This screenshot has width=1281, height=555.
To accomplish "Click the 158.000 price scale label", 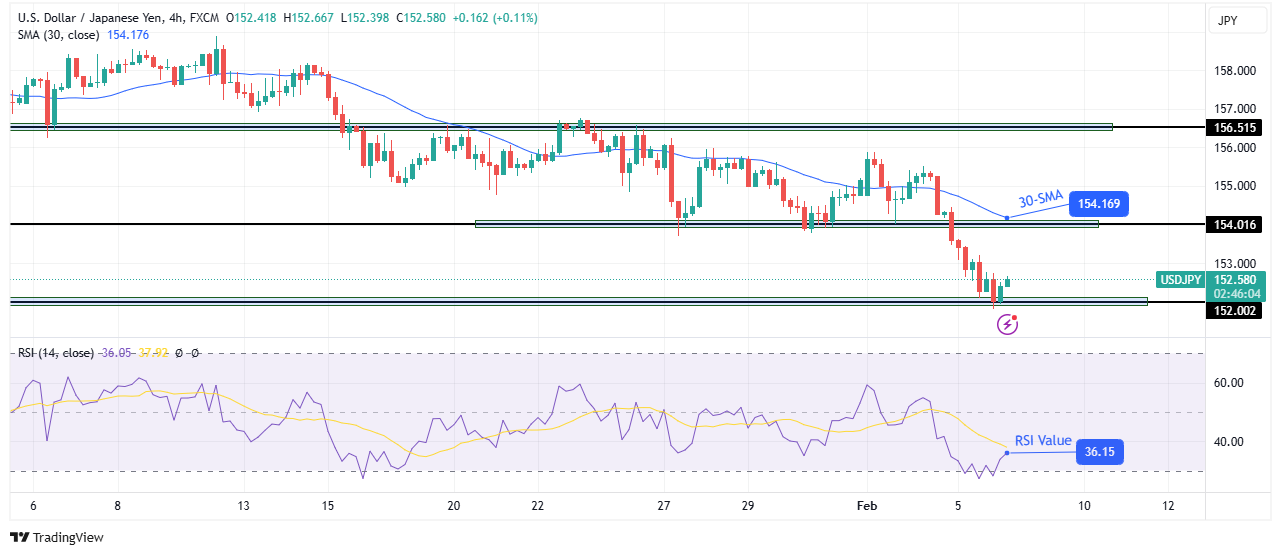I will pos(1233,71).
